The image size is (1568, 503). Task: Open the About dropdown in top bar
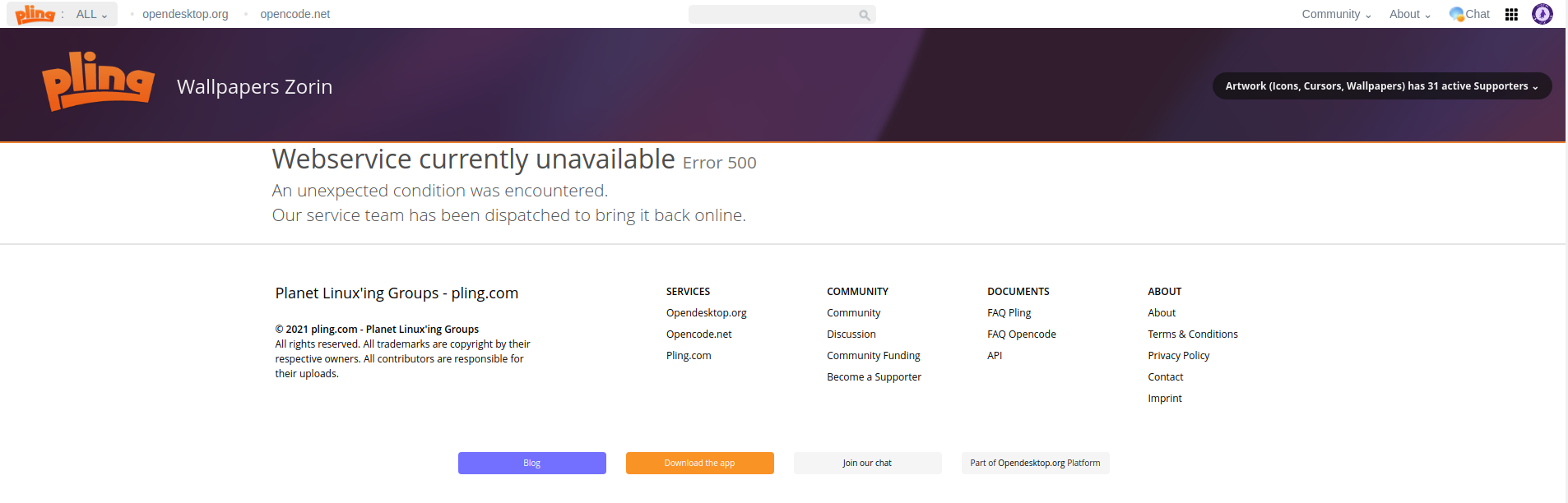point(1410,14)
